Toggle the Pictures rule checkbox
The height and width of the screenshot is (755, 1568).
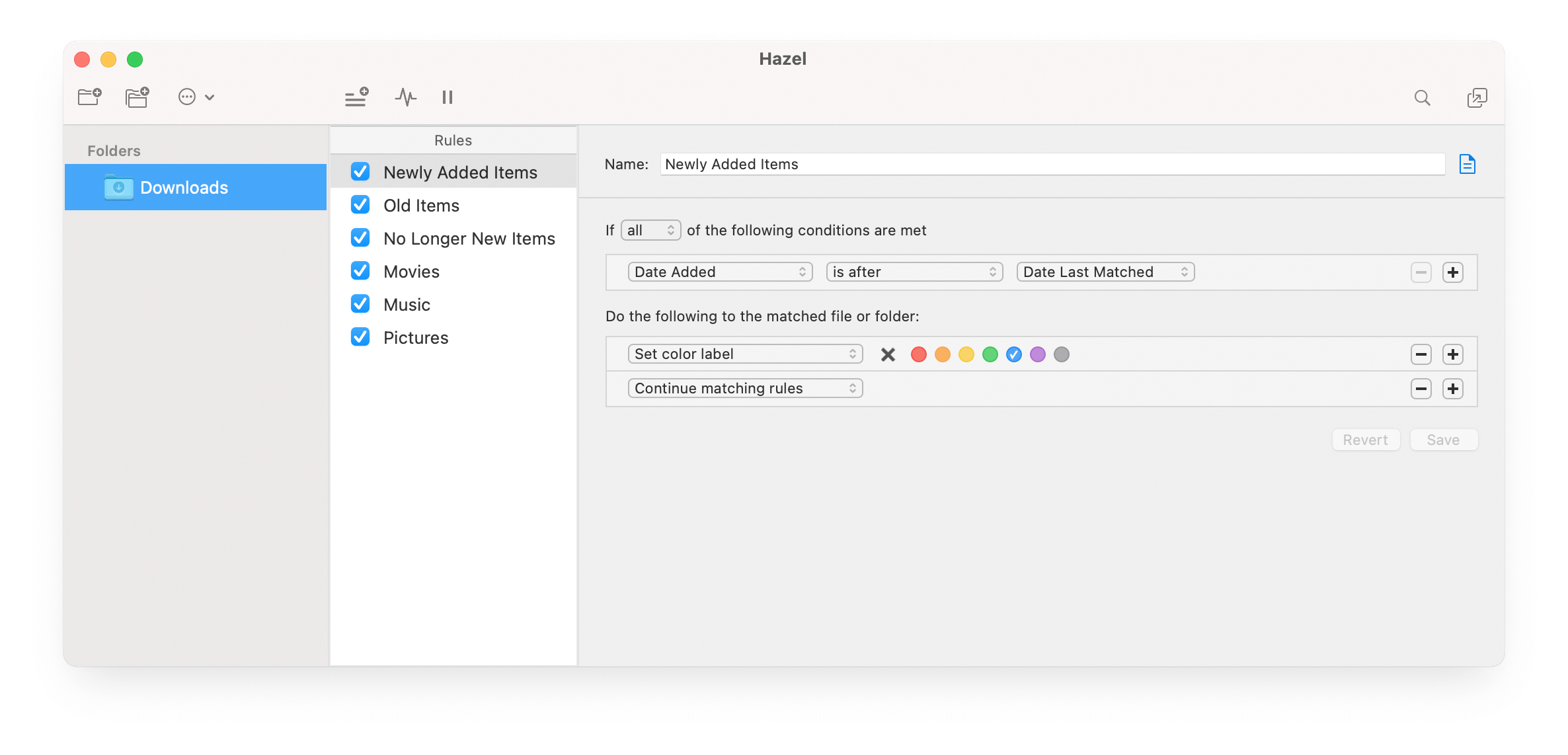(360, 337)
